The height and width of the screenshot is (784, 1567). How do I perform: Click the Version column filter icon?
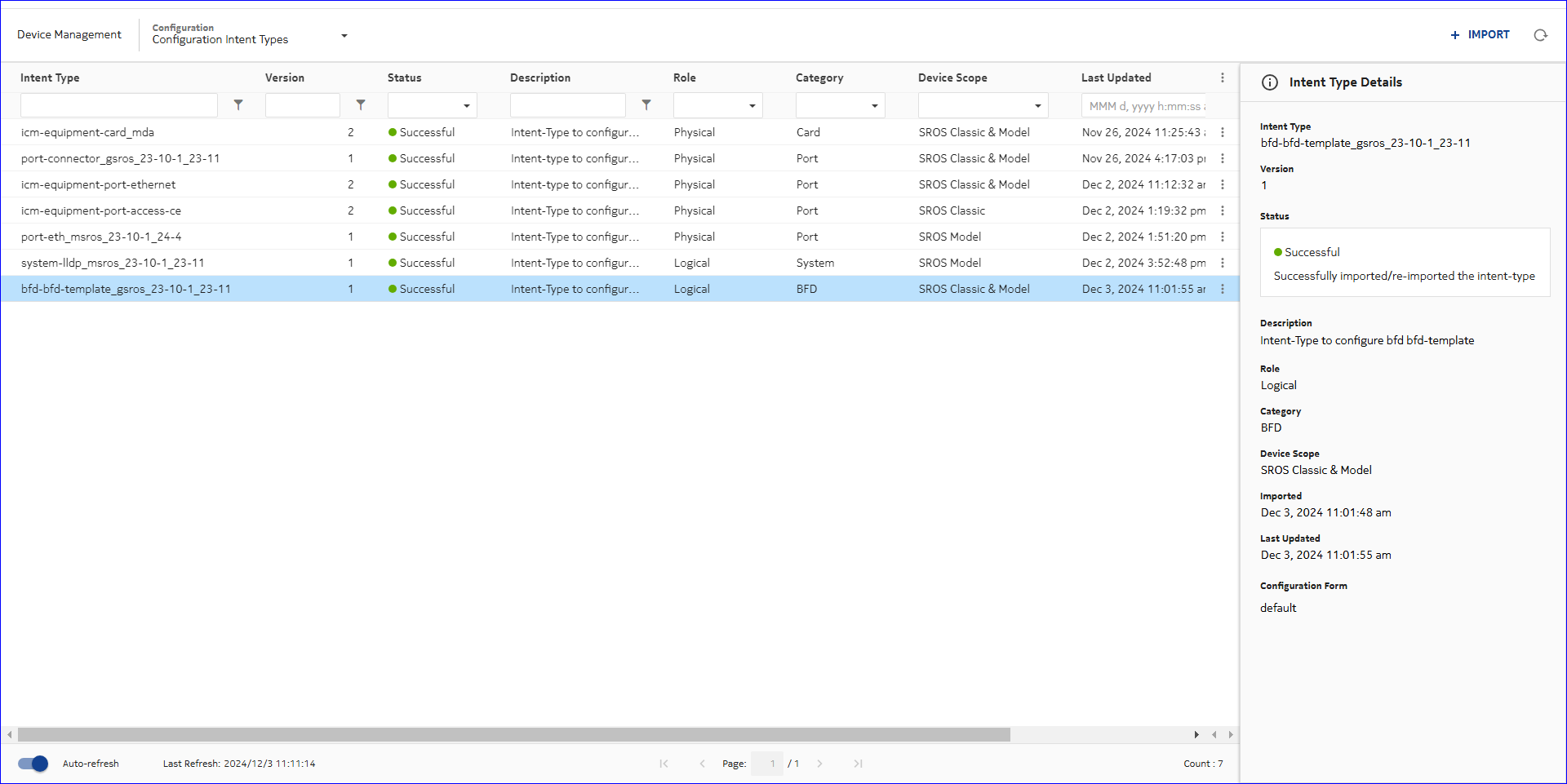(x=361, y=105)
